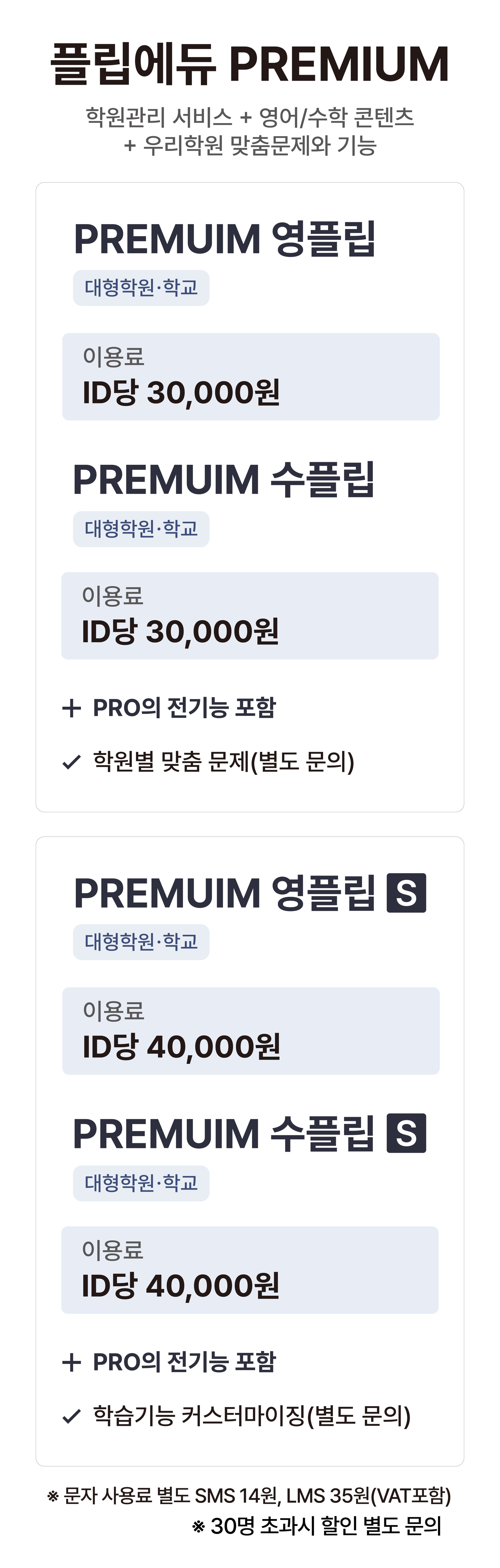Click the plus icon in first card's PRO의 전기능 포함
The width and height of the screenshot is (500, 1568).
71,708
